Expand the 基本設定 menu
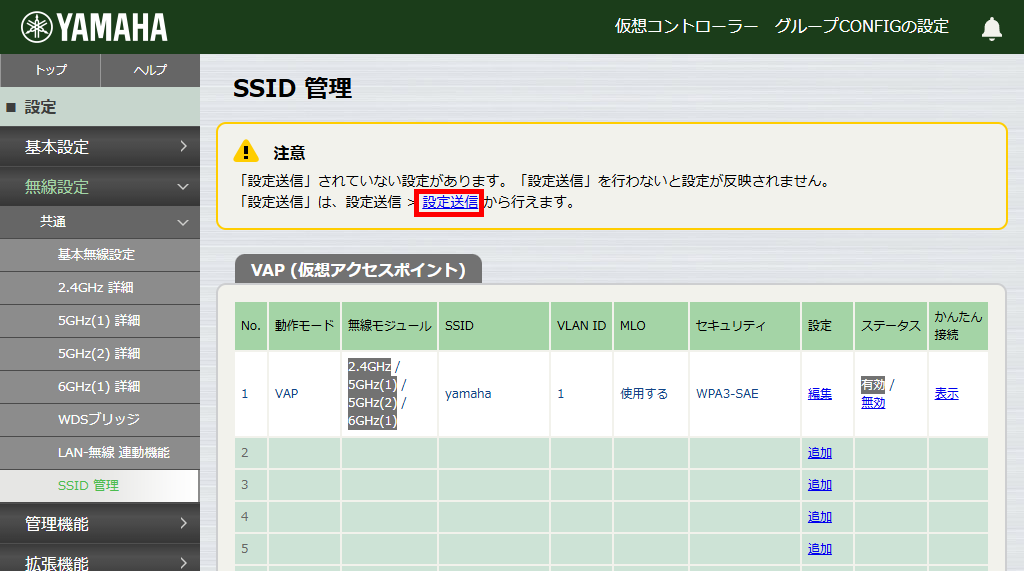The image size is (1024, 571). pyautogui.click(x=100, y=146)
